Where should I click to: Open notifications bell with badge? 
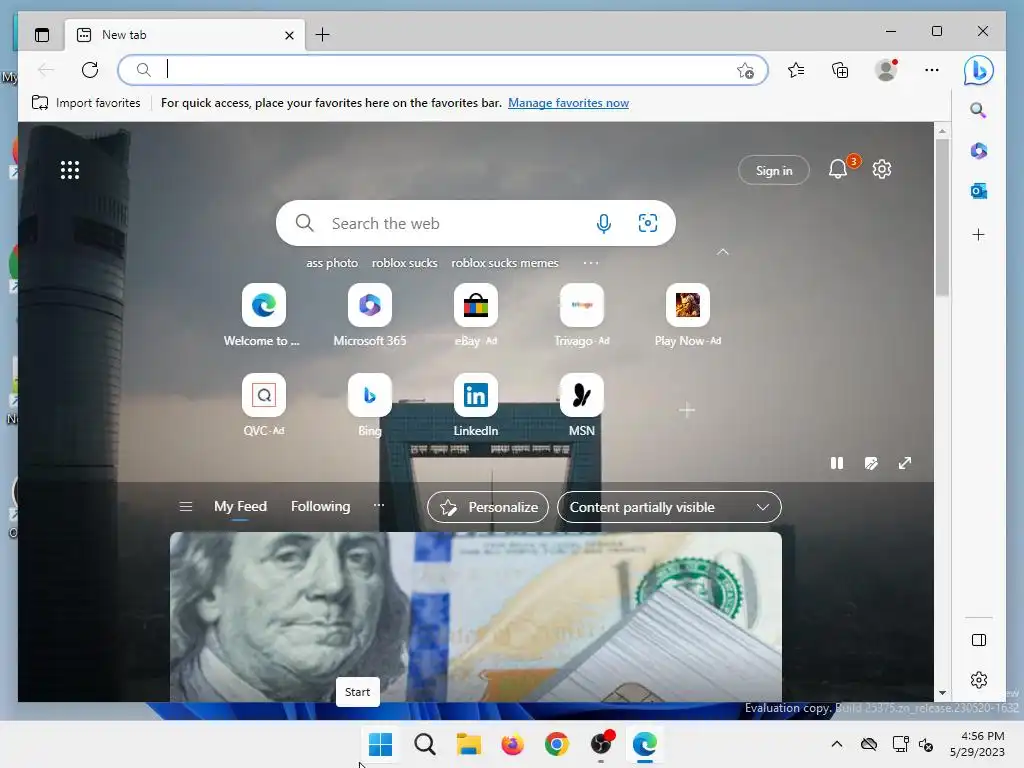point(839,169)
